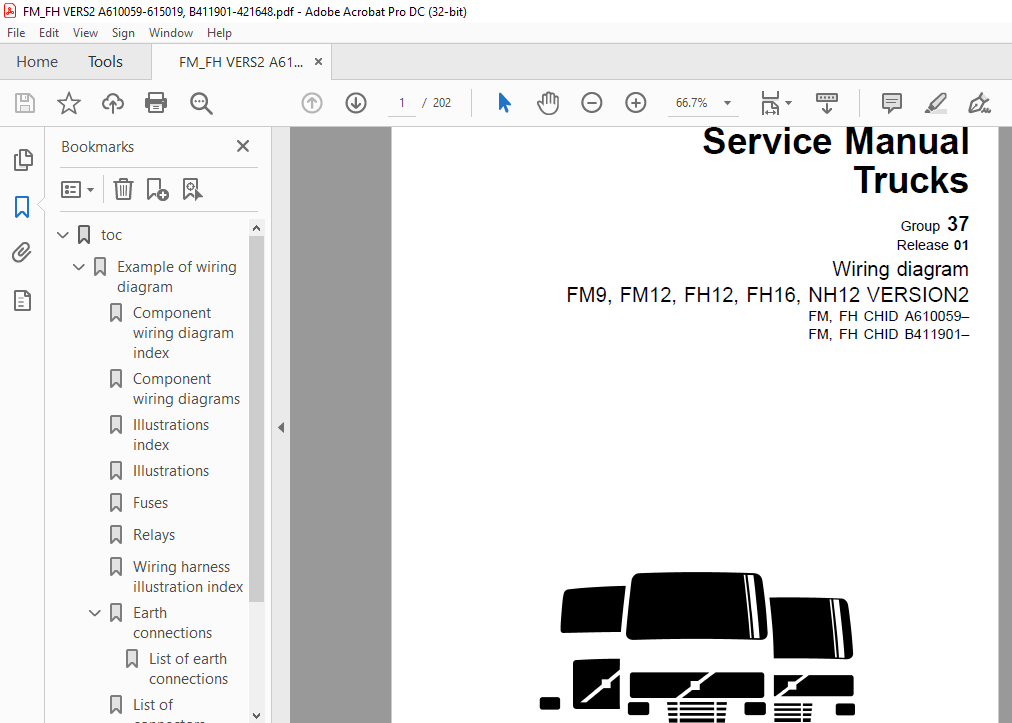Zoom out with minus button

tap(591, 103)
